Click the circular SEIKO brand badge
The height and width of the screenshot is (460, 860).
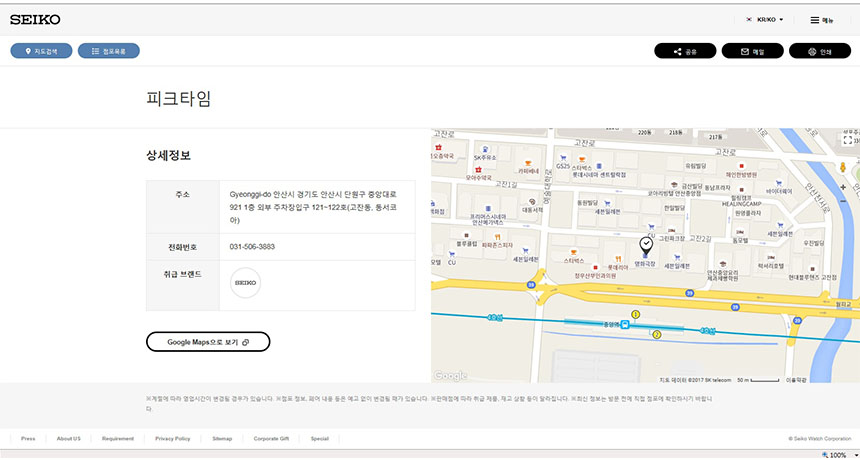pyautogui.click(x=245, y=283)
